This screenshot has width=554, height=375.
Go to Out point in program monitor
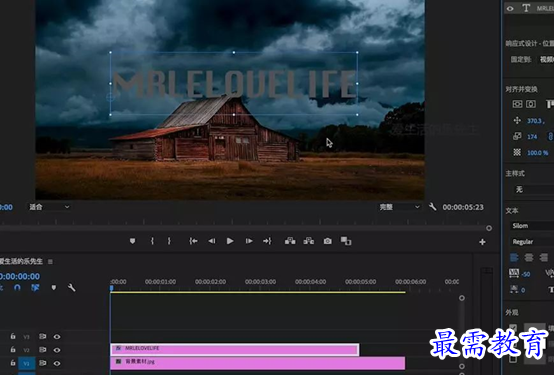tap(267, 241)
